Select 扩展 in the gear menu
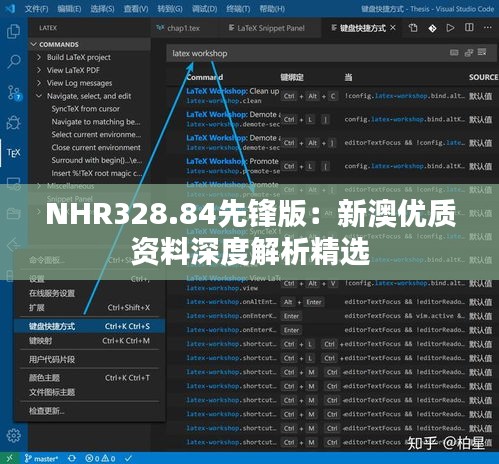This screenshot has height=464, width=499. click(x=89, y=307)
